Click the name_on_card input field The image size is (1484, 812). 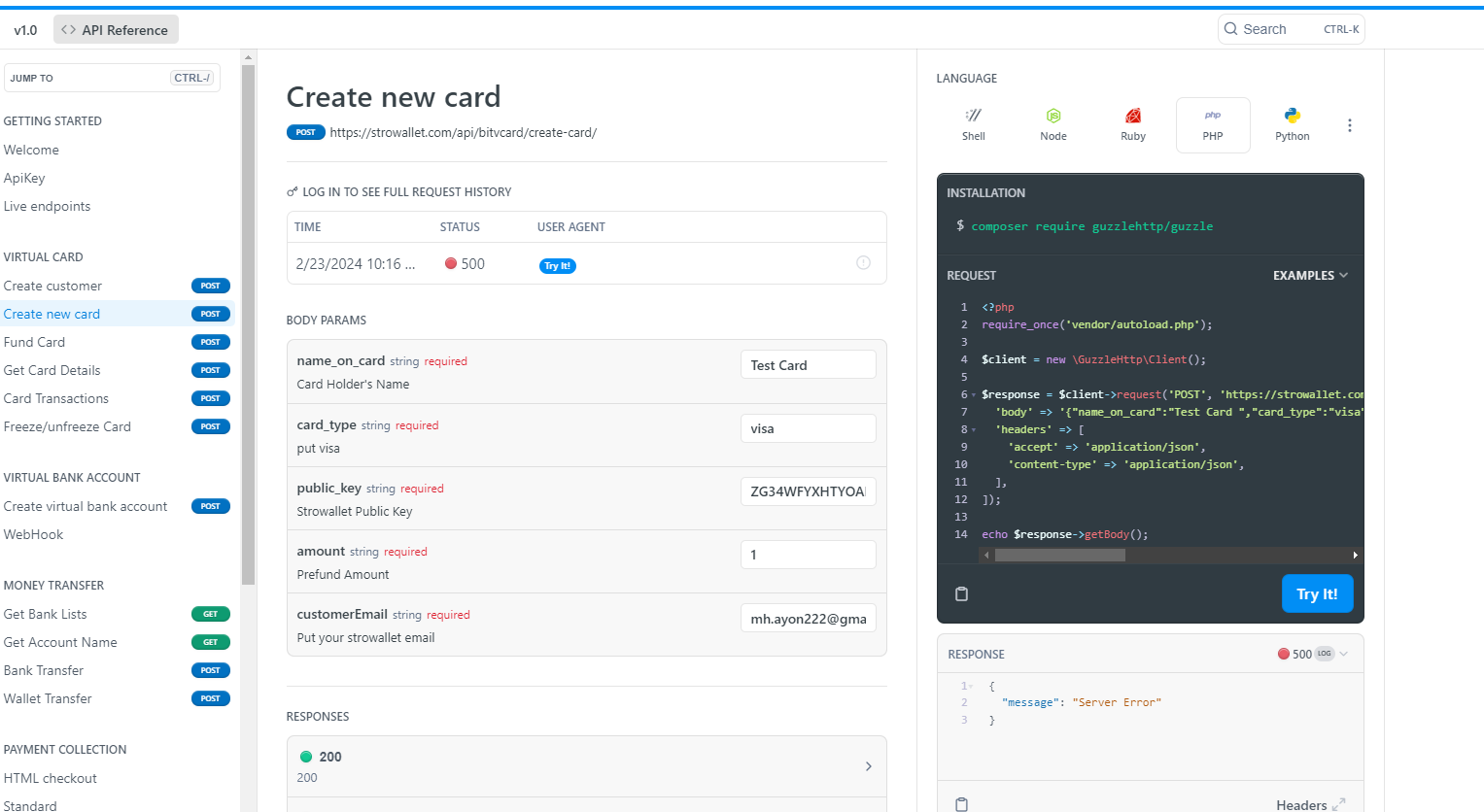pyautogui.click(x=807, y=365)
